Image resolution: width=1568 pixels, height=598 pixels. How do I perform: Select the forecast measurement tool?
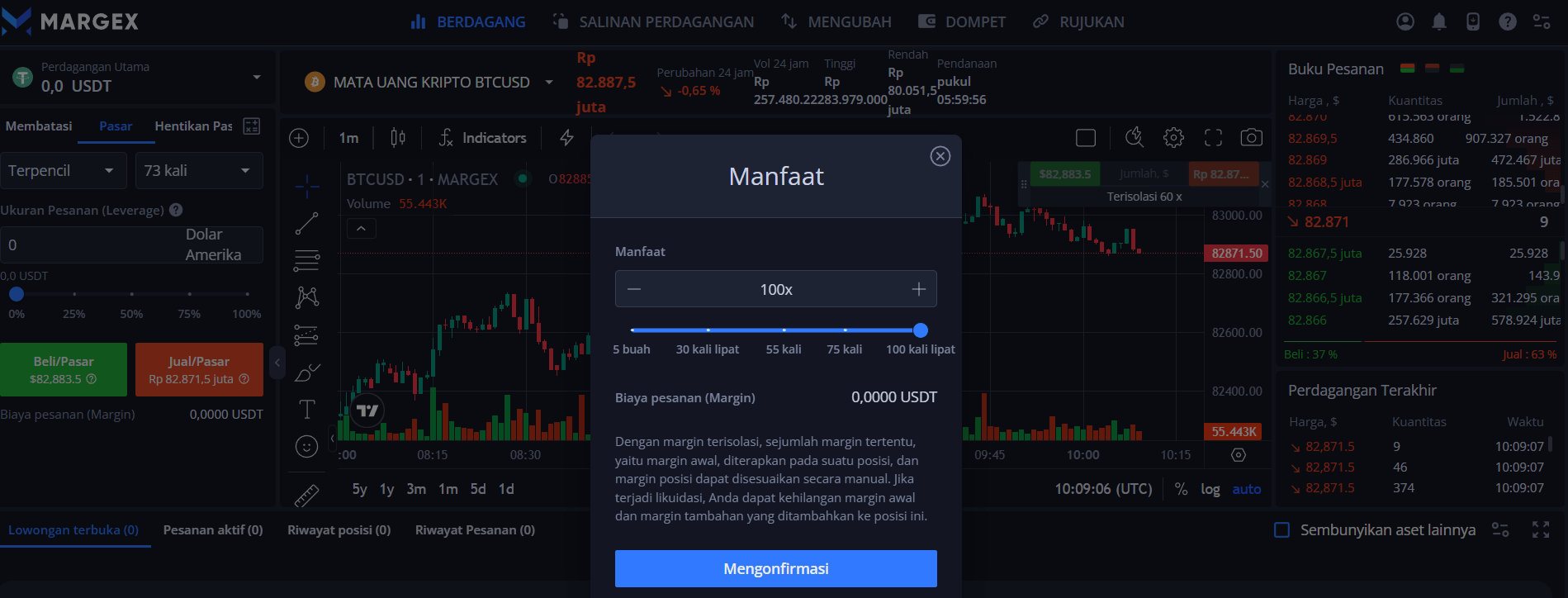click(x=307, y=335)
